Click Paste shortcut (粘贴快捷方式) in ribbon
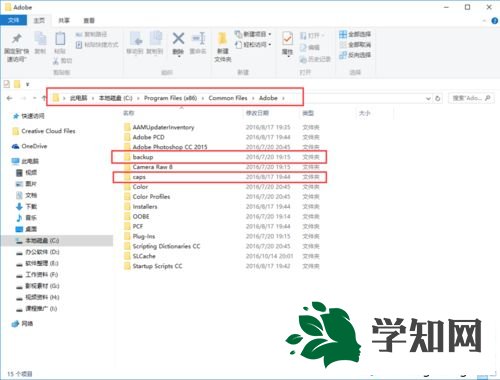The height and width of the screenshot is (380, 500). 97,45
